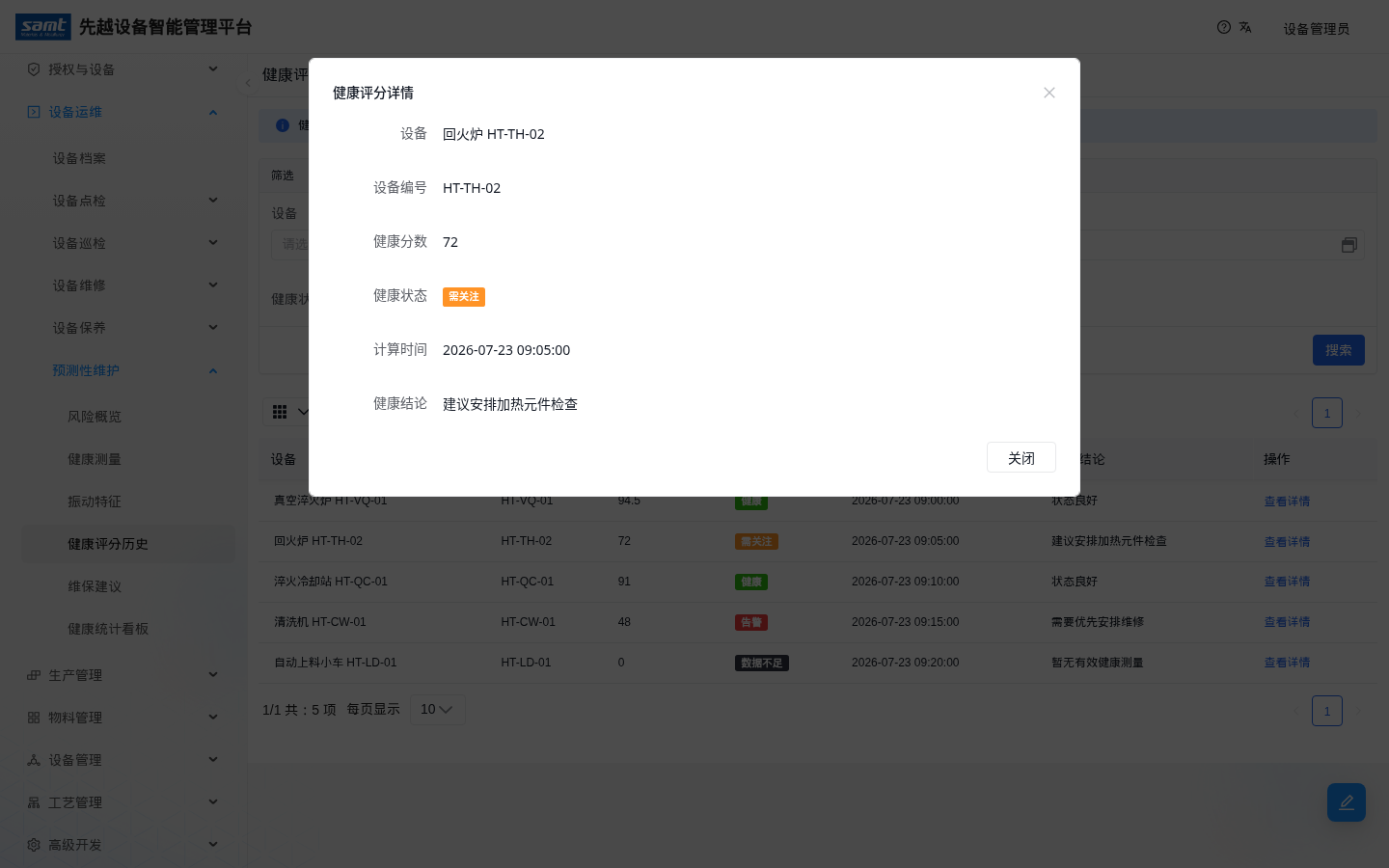Image resolution: width=1389 pixels, height=868 pixels.
Task: Collapse the 预测性维护 submenu chevron
Action: pos(213,370)
